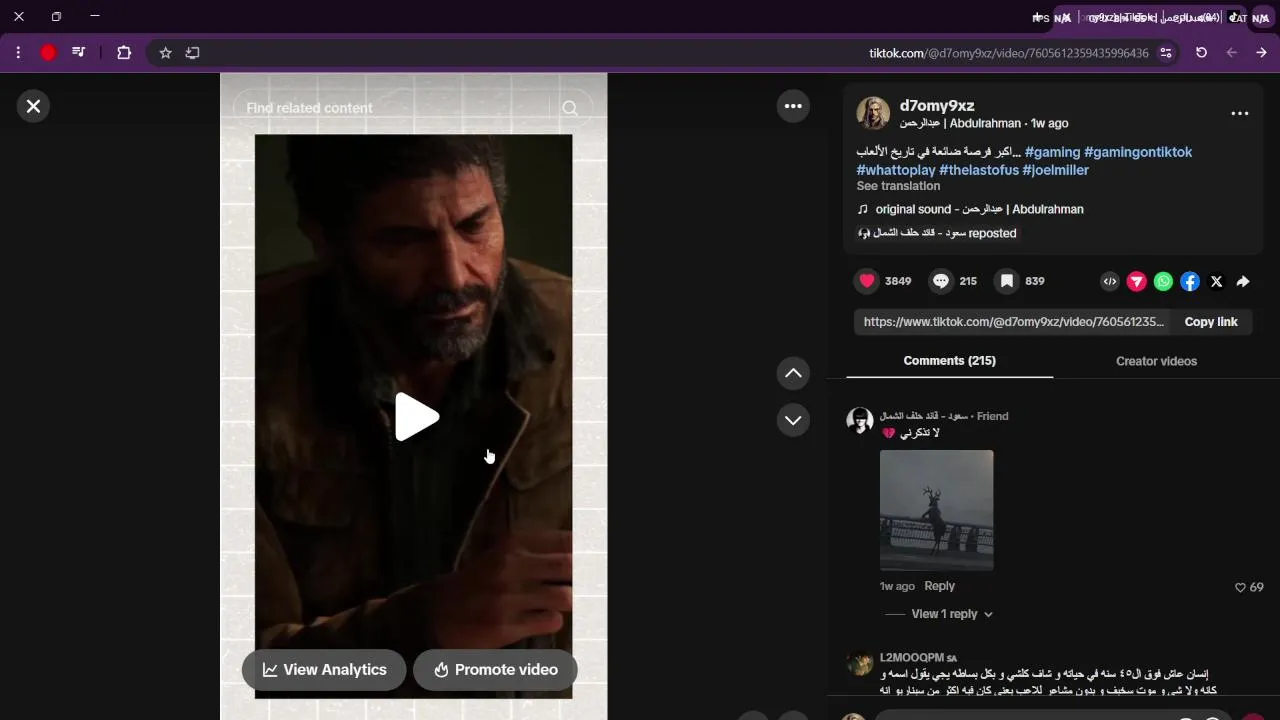Reply to the first comment
This screenshot has width=1280, height=720.
tap(939, 586)
